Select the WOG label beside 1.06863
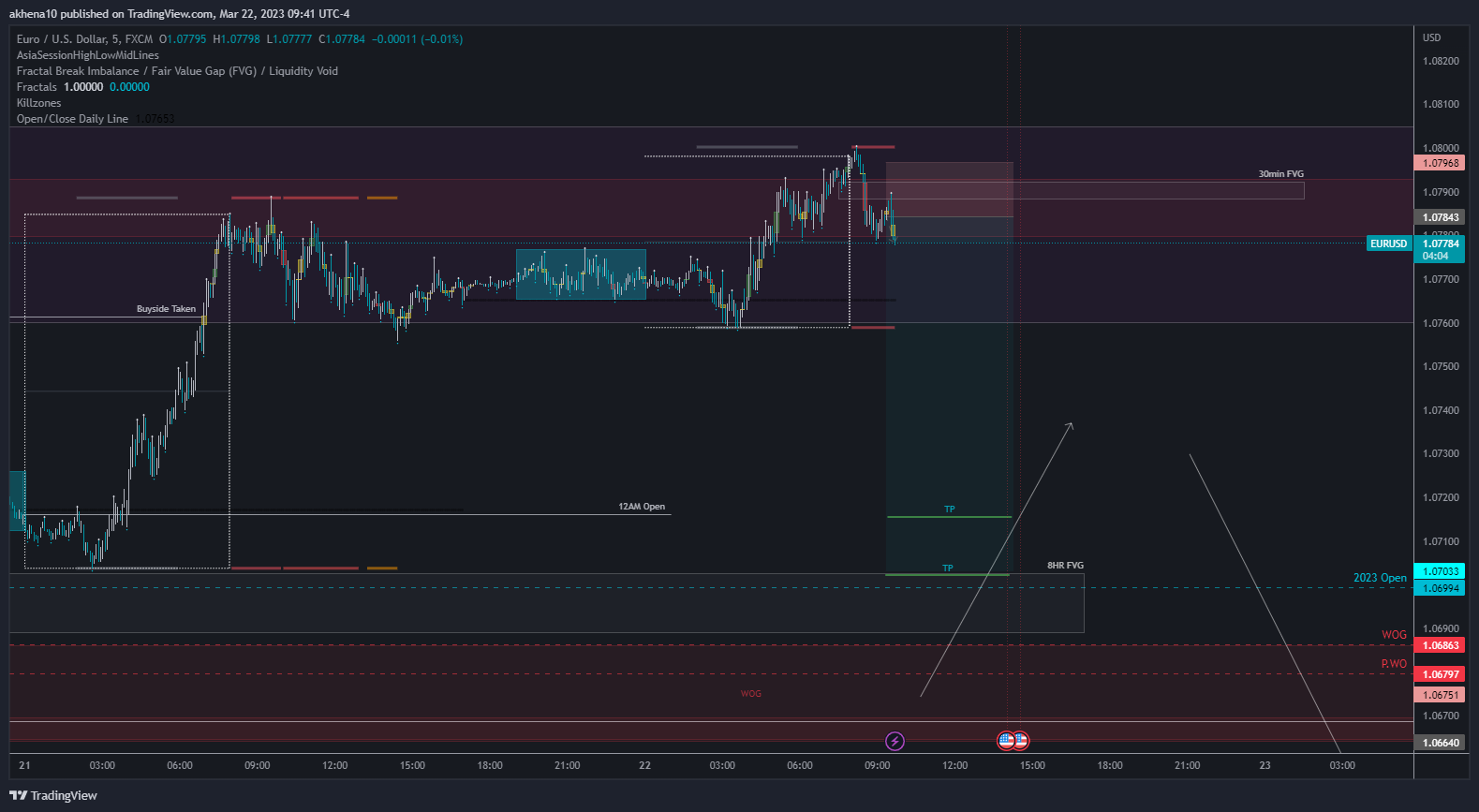The height and width of the screenshot is (812, 1479). point(1394,635)
